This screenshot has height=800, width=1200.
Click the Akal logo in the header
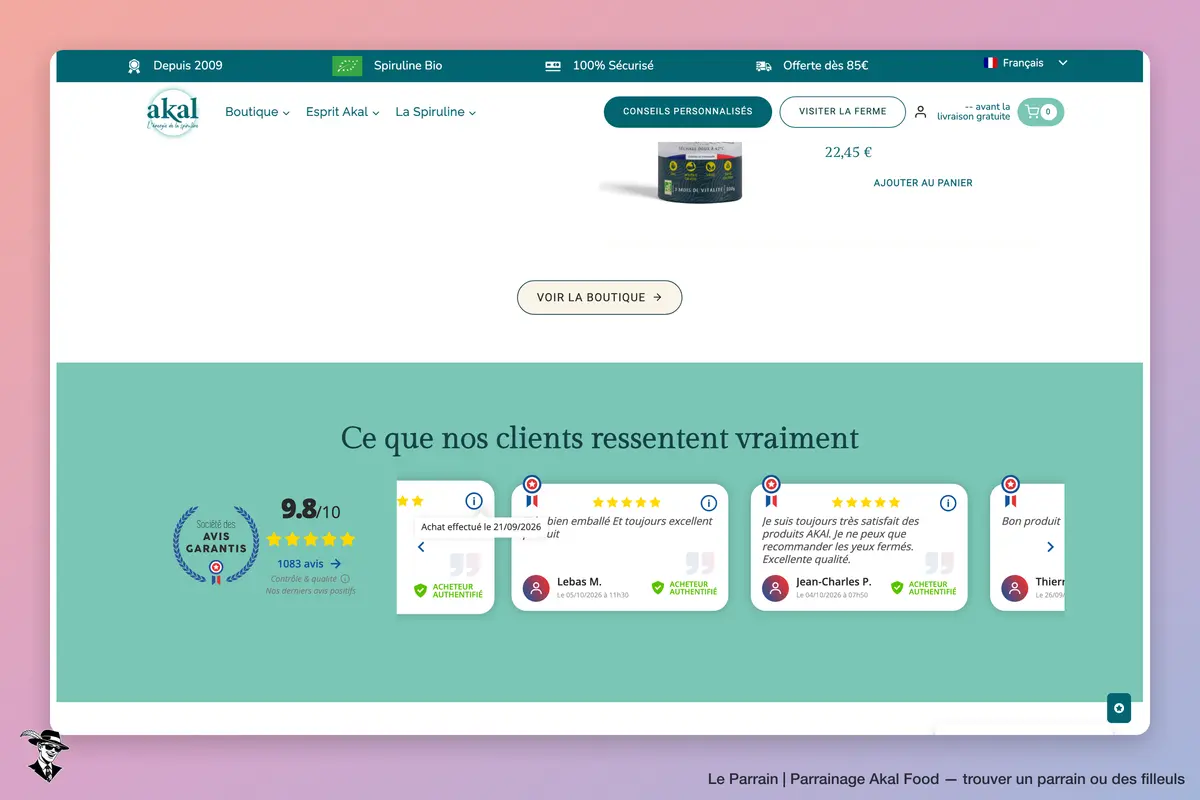coord(173,113)
